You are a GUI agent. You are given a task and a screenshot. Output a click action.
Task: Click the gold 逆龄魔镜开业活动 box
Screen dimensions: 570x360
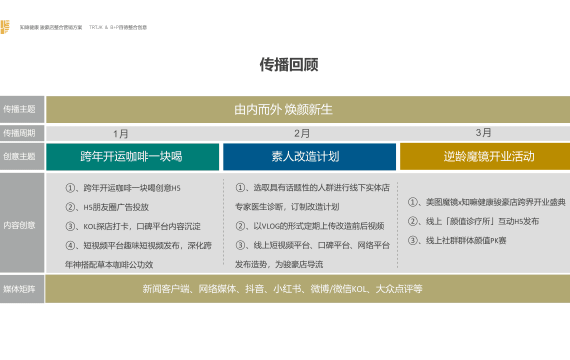(485, 157)
